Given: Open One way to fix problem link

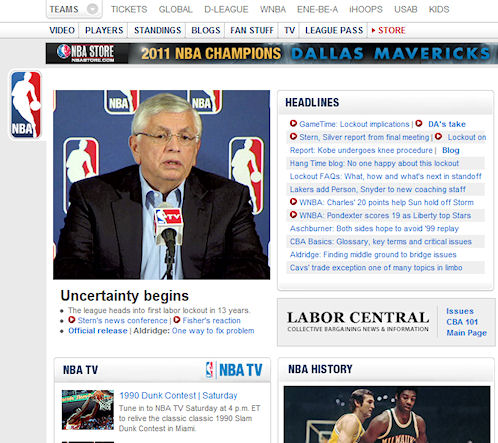Looking at the screenshot, I should tap(213, 331).
